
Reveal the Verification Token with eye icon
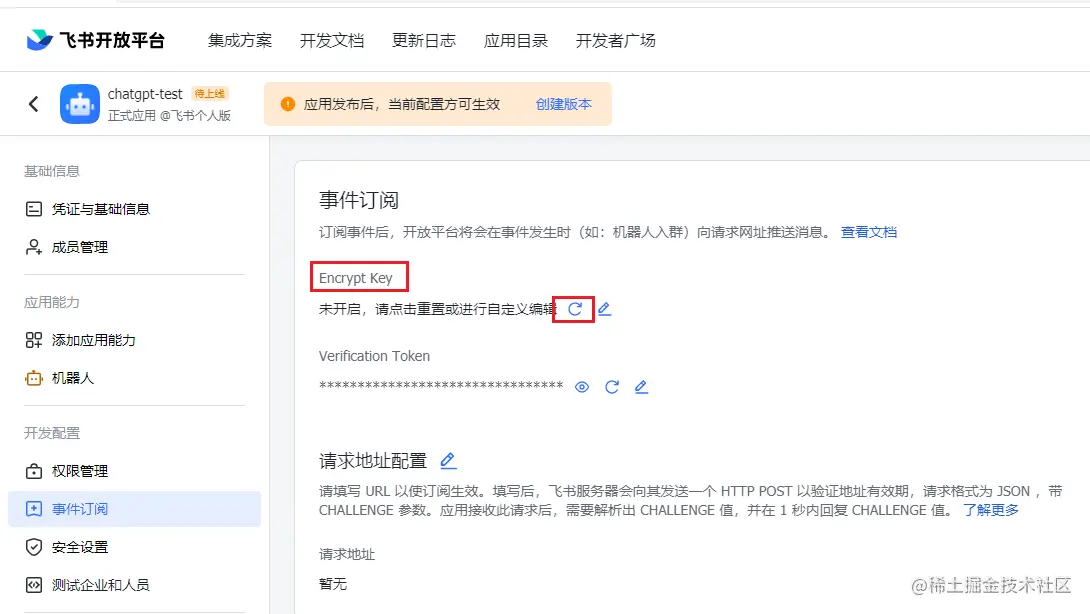tap(582, 387)
